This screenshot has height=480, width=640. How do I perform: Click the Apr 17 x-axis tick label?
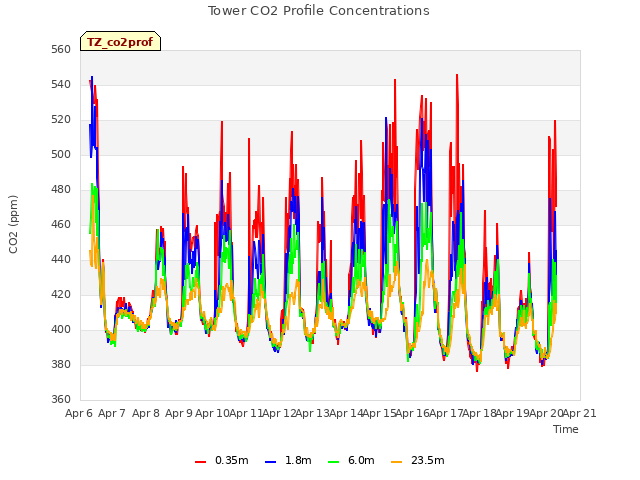click(x=446, y=413)
